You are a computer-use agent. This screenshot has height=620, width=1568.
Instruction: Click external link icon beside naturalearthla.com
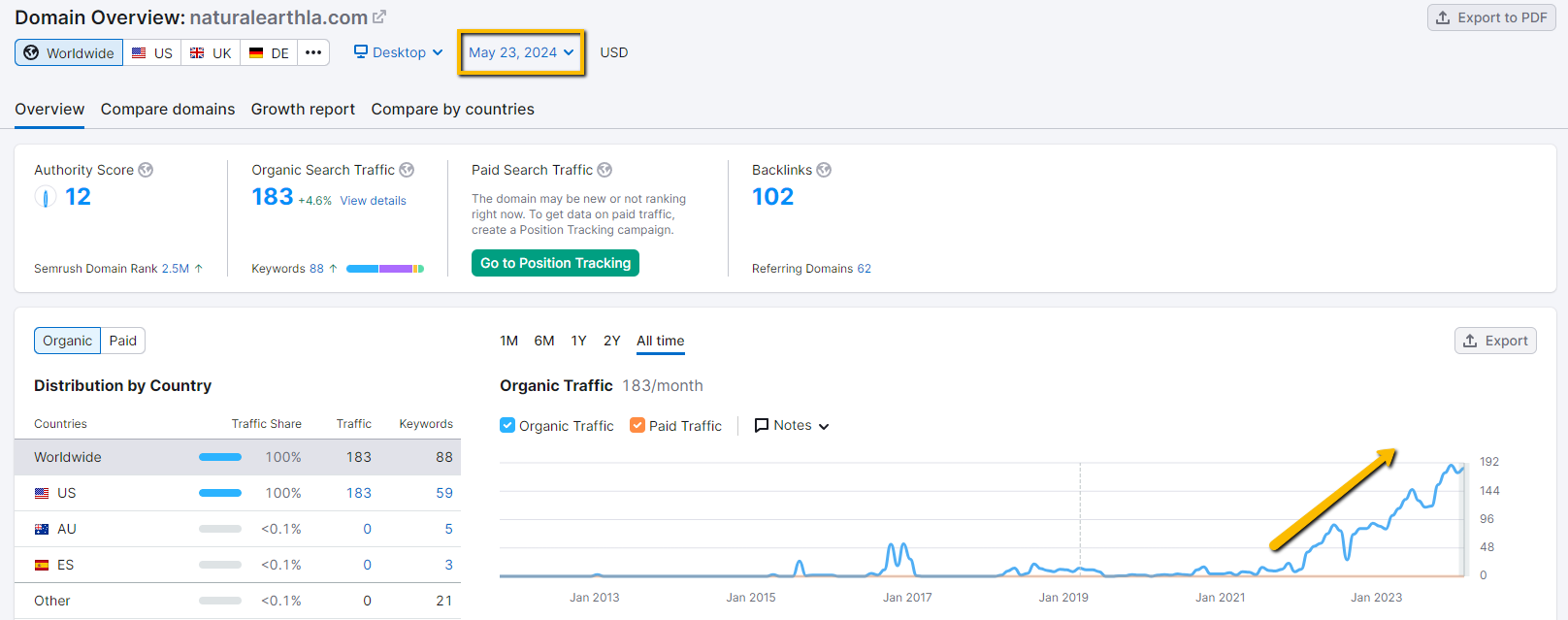pos(379,16)
